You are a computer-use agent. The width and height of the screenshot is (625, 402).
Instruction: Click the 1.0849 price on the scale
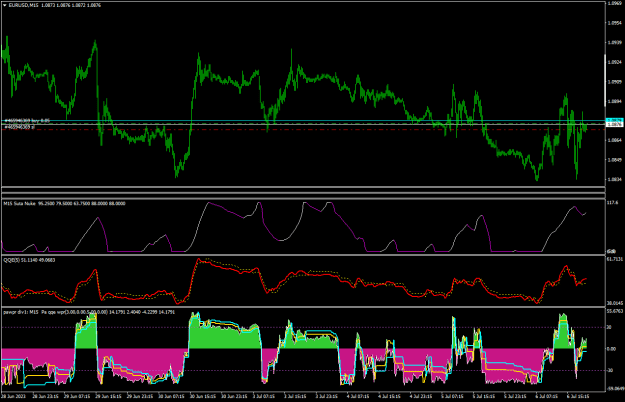(x=614, y=160)
